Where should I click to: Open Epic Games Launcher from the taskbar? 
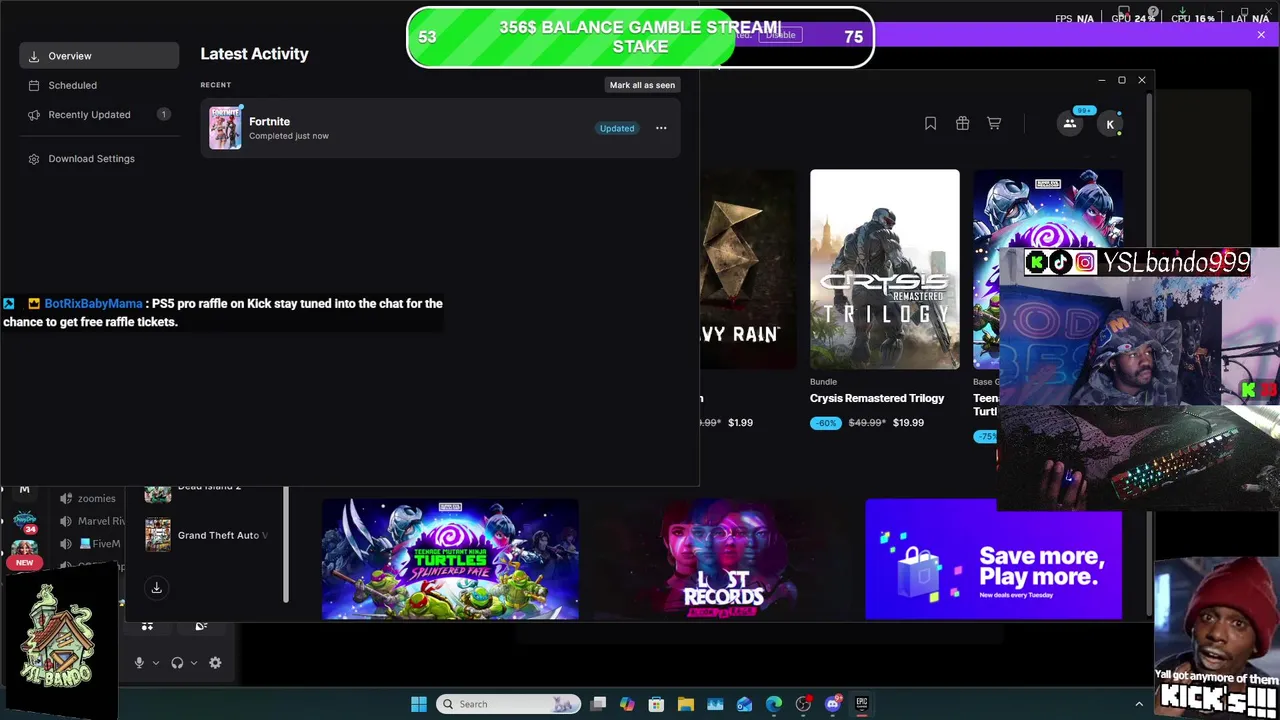862,704
